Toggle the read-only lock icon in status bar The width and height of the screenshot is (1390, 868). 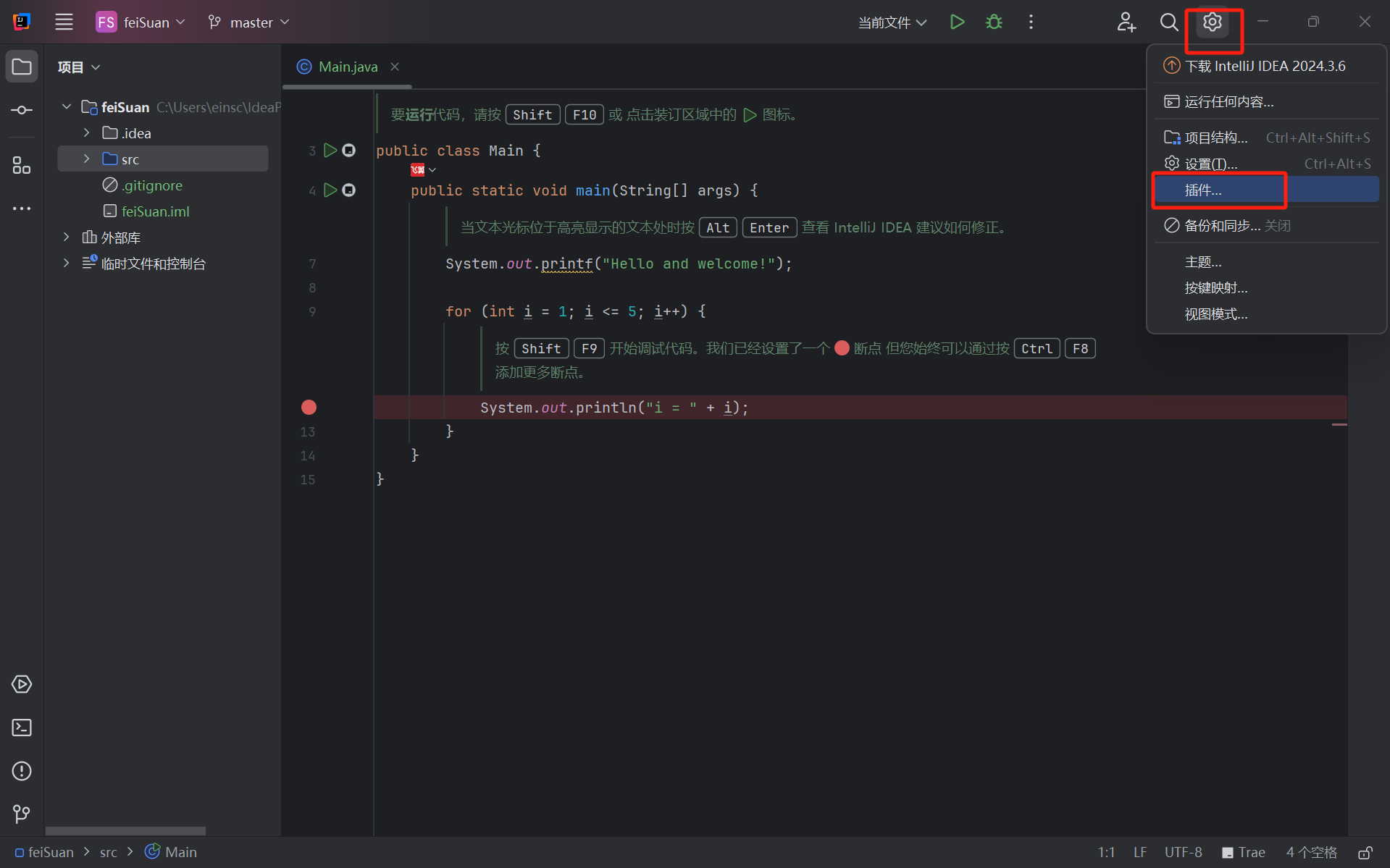pyautogui.click(x=1365, y=853)
